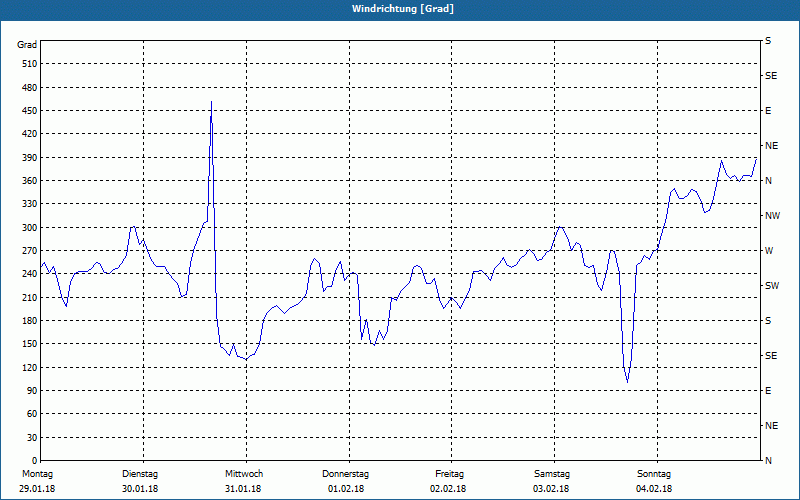Click the Windrichtung [Grad] chart title
The height and width of the screenshot is (500, 800).
[x=403, y=9]
